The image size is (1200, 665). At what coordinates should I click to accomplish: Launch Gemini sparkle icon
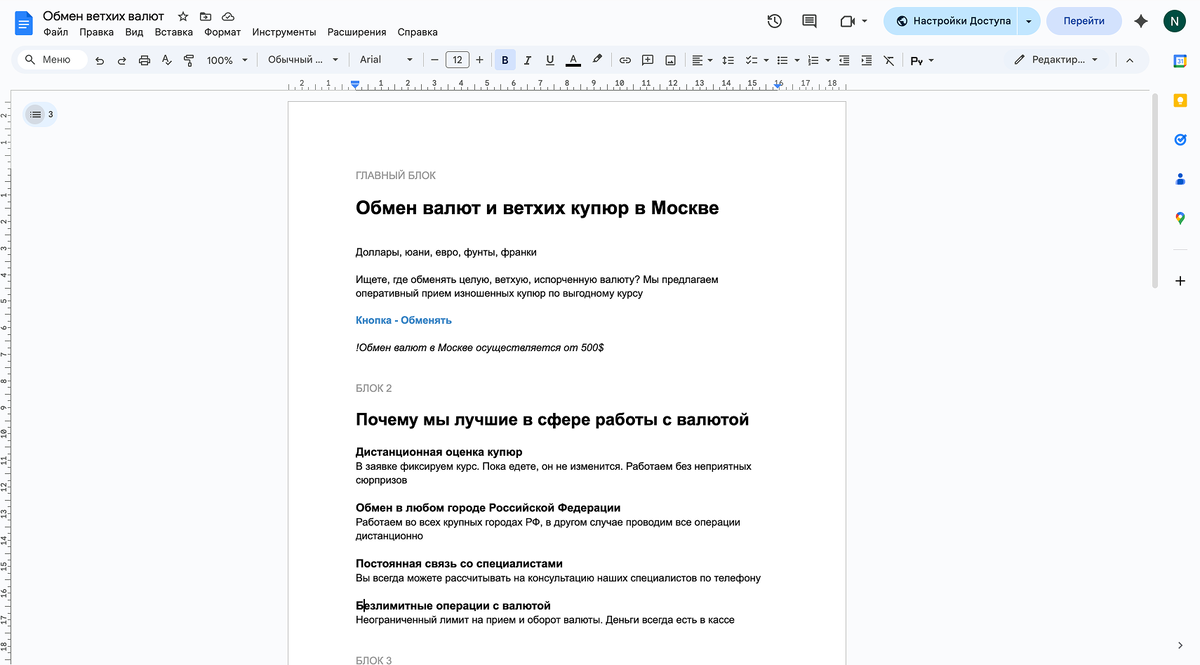click(x=1140, y=21)
